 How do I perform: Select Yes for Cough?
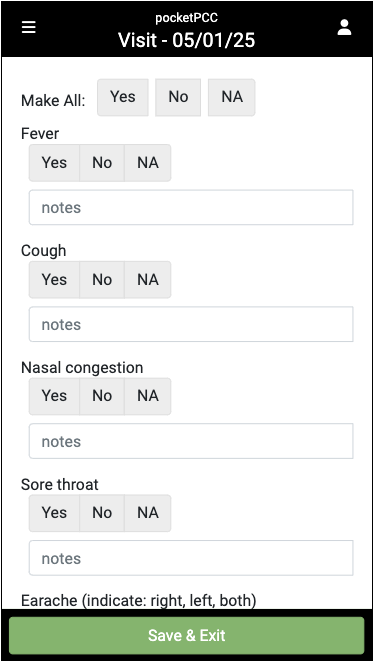point(54,279)
